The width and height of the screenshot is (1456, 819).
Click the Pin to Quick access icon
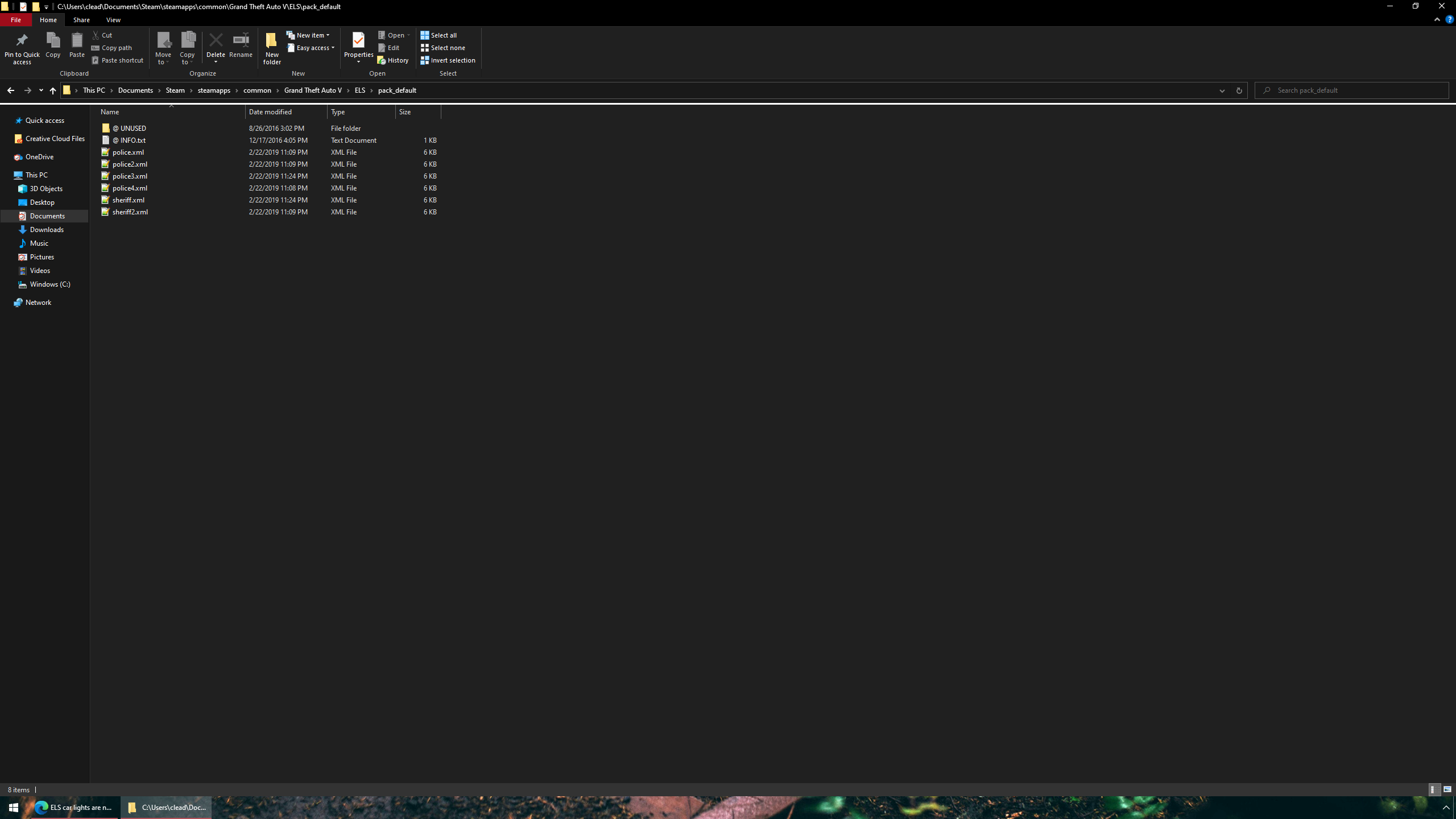point(22,41)
